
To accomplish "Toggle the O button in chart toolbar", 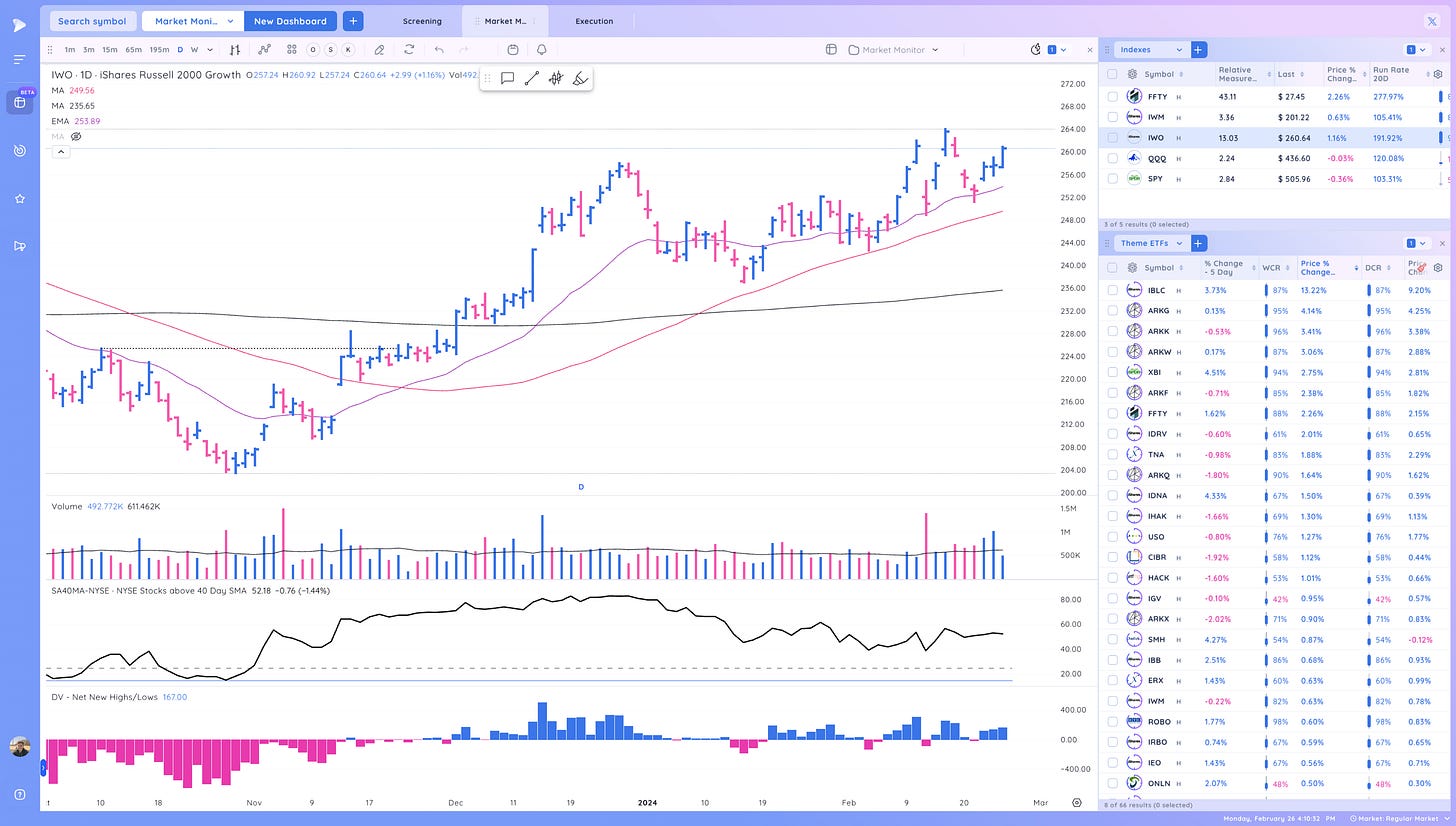I will point(313,49).
